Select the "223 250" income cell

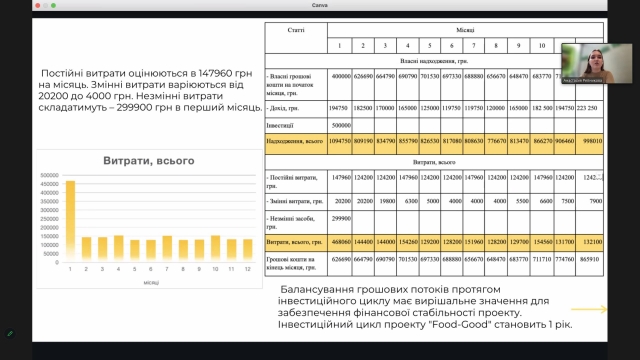coord(589,108)
